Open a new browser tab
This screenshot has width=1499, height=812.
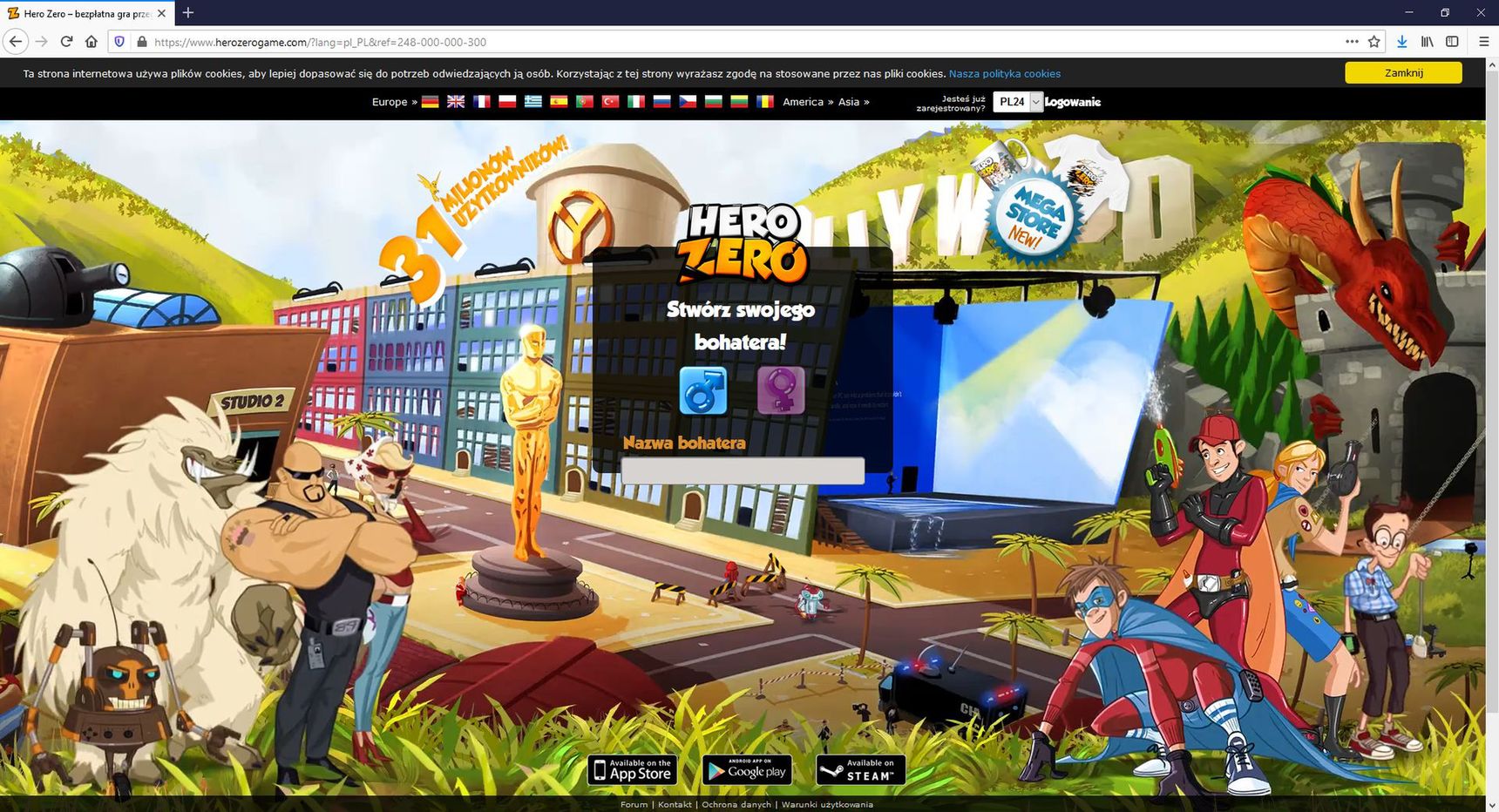click(188, 13)
